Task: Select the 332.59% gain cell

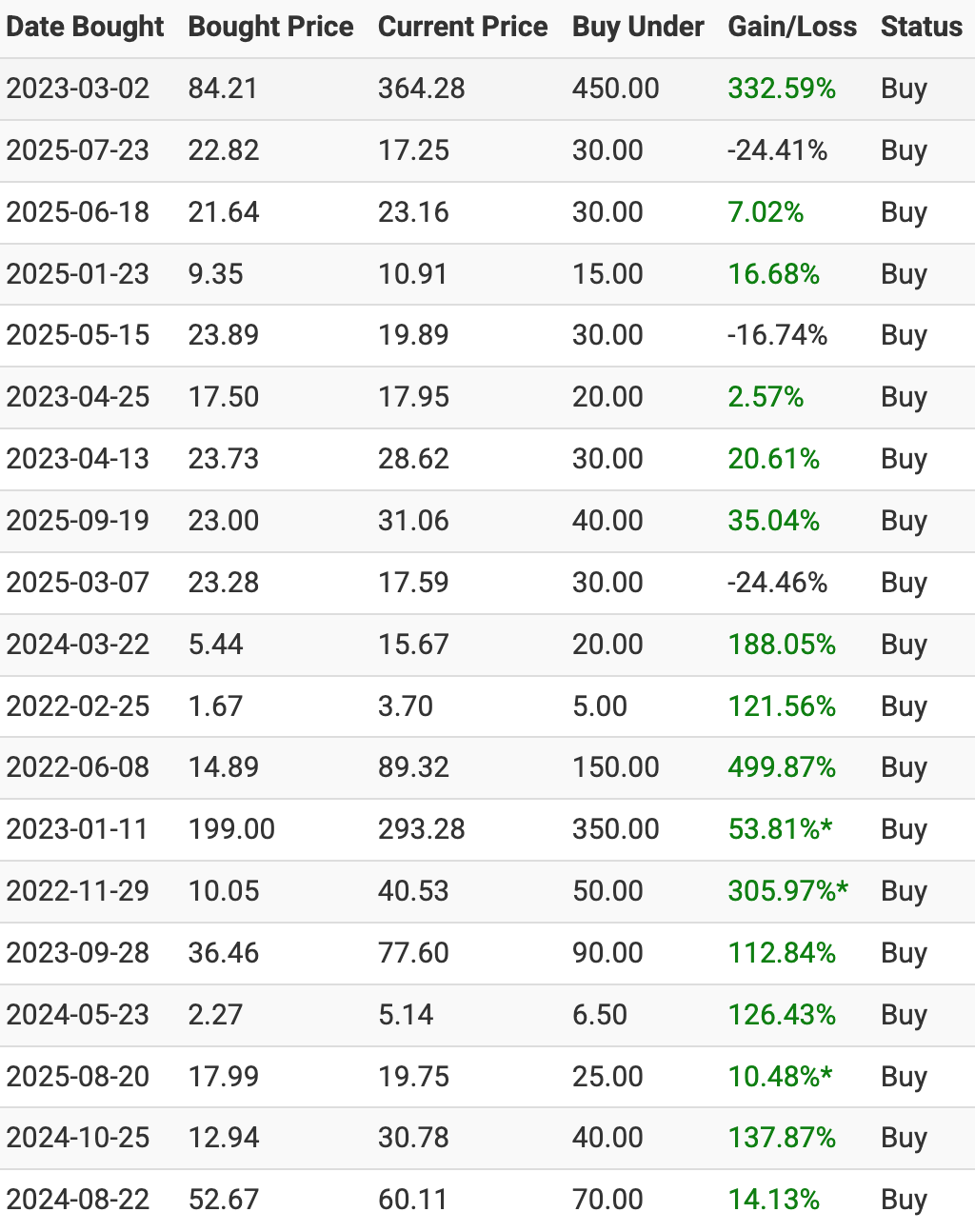Action: click(x=782, y=89)
